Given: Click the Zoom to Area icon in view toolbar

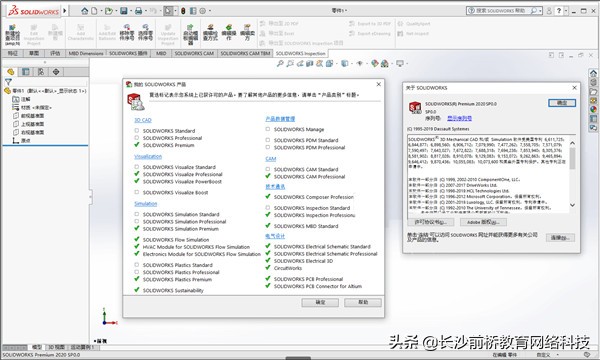Looking at the screenshot, I should [x=290, y=64].
